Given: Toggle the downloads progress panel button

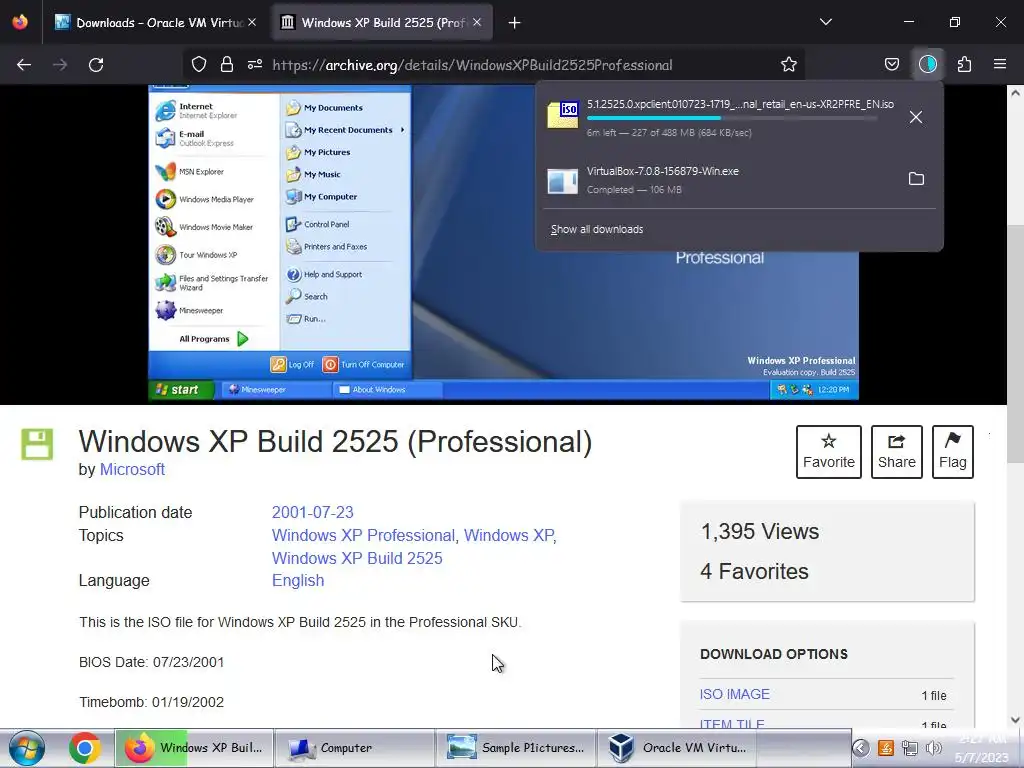Looking at the screenshot, I should click(927, 65).
